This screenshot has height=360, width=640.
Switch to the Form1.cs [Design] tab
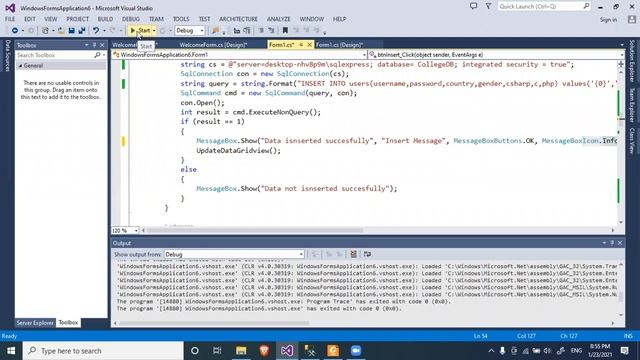pyautogui.click(x=339, y=44)
